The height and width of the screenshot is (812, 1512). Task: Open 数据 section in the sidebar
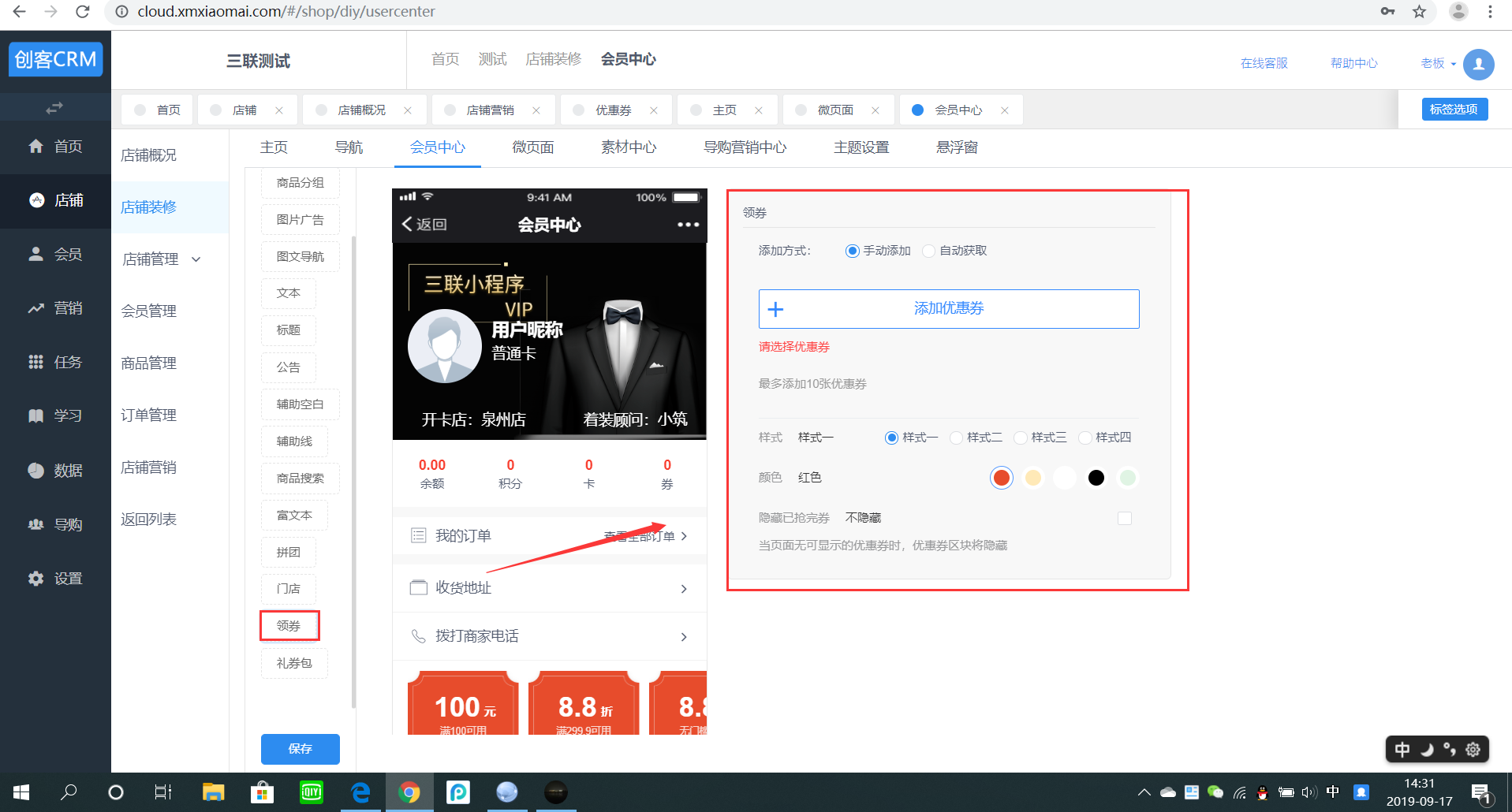pos(55,471)
